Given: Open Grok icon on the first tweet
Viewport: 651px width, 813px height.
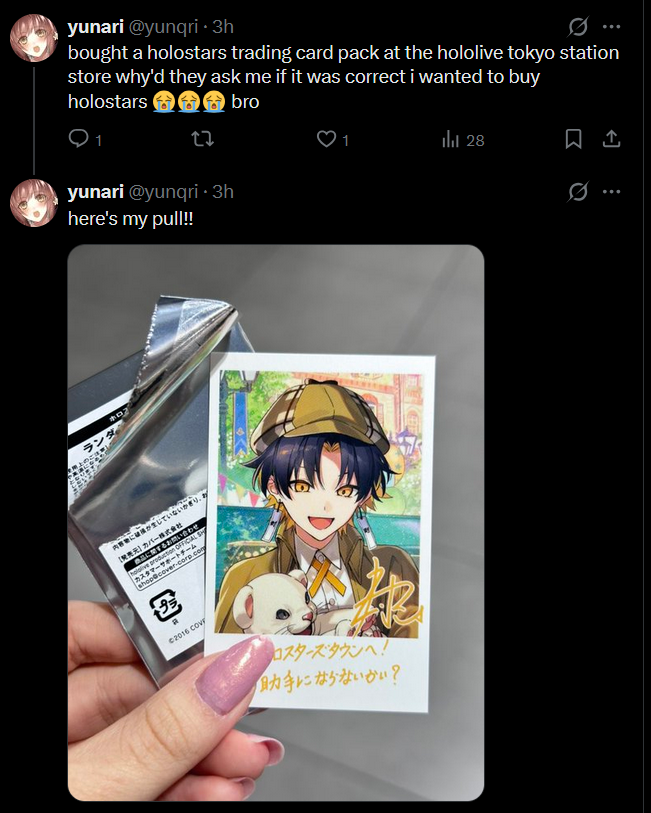Looking at the screenshot, I should [577, 26].
